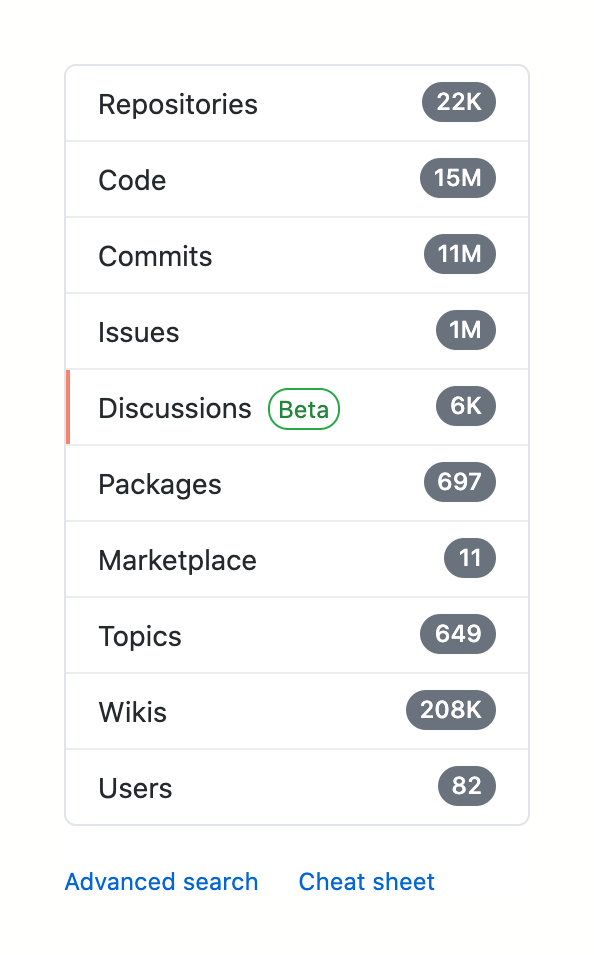Screen dimensions: 594x955
Task: Show results for Topics
Action: pyautogui.click(x=140, y=635)
